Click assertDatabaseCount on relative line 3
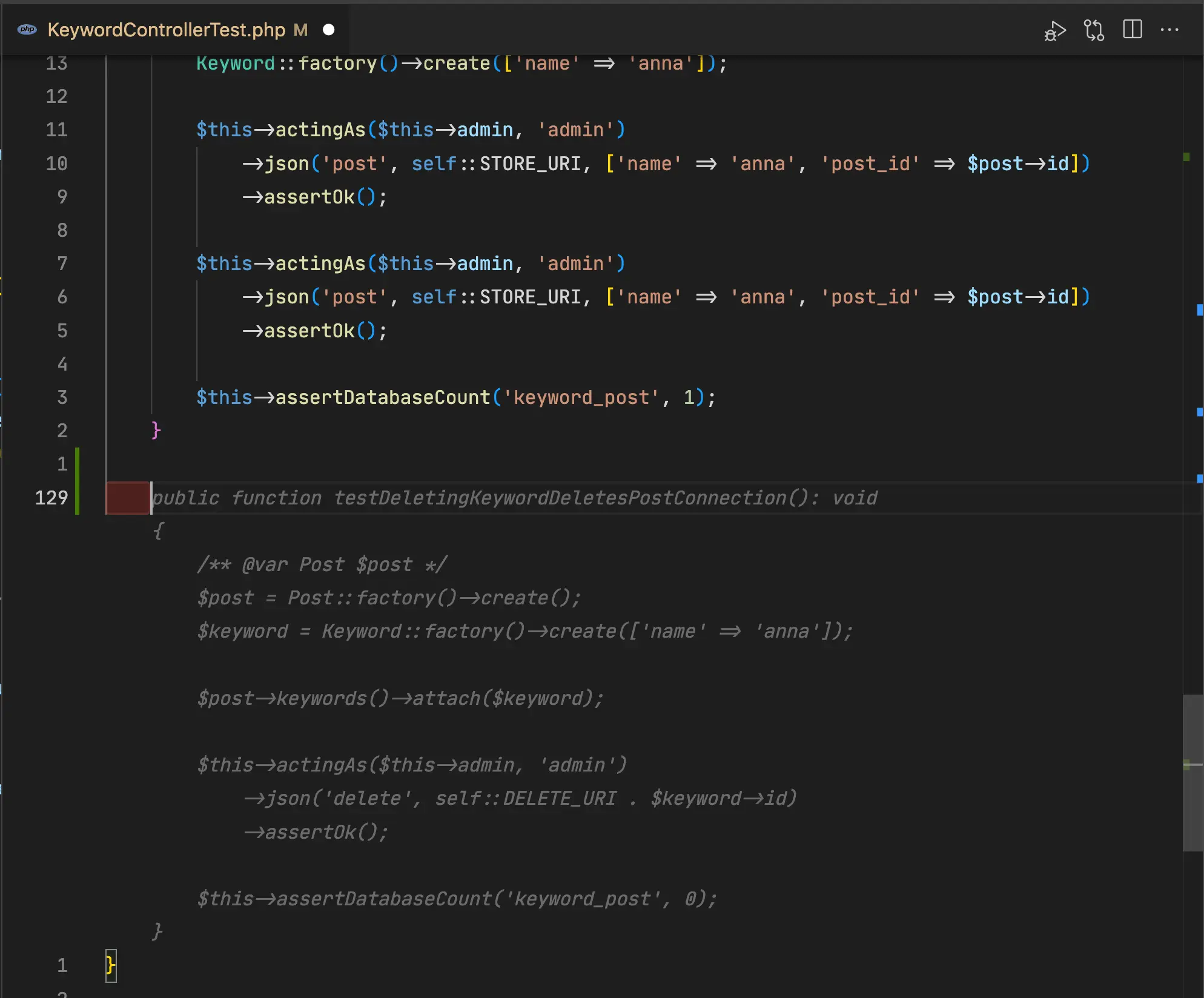Image resolution: width=1204 pixels, height=998 pixels. tap(382, 397)
